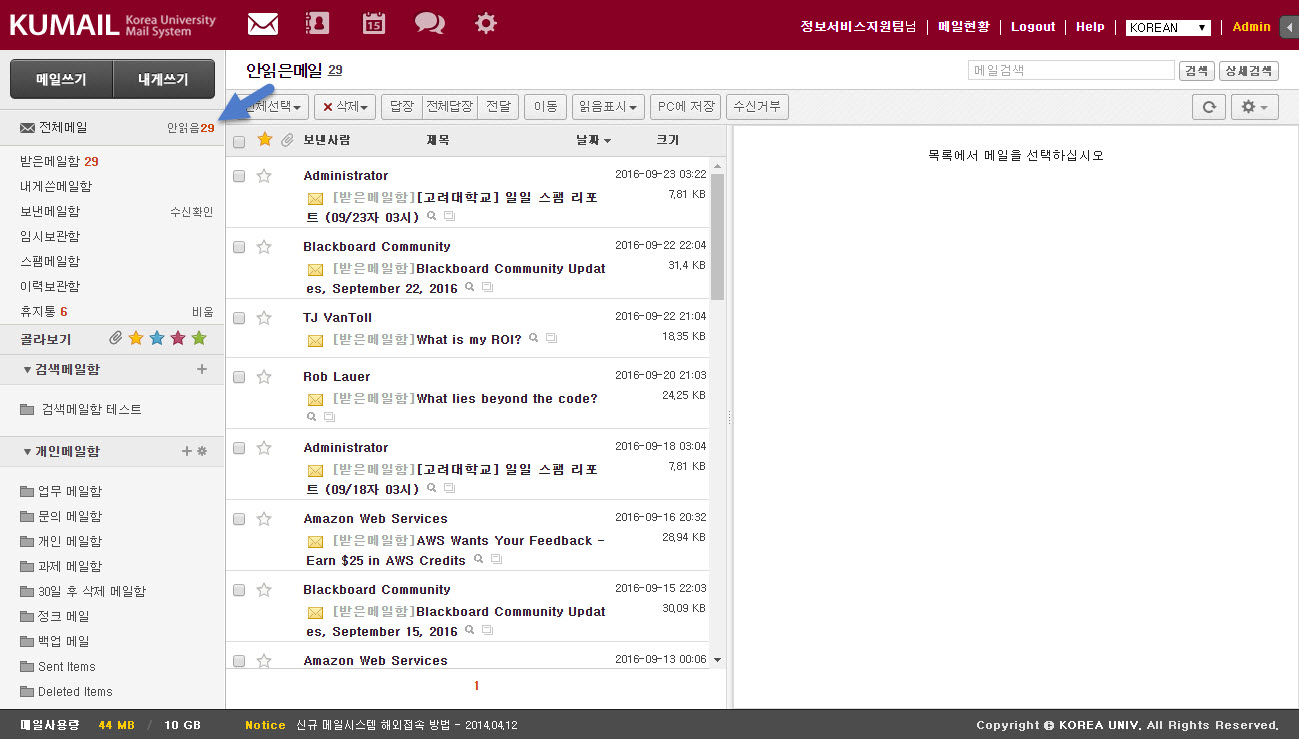The height and width of the screenshot is (739, 1299).
Task: Open the settings gear in top header
Action: [486, 23]
